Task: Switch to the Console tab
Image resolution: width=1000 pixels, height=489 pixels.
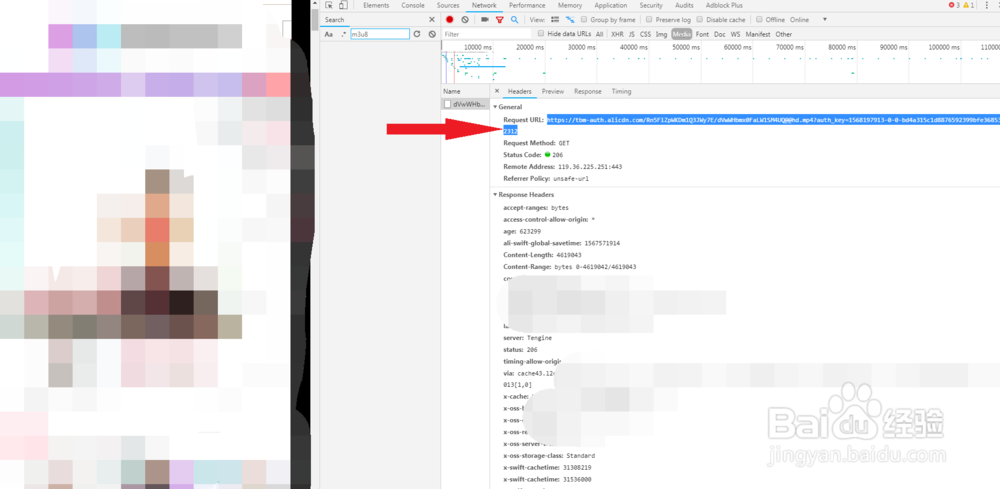Action: click(x=413, y=5)
